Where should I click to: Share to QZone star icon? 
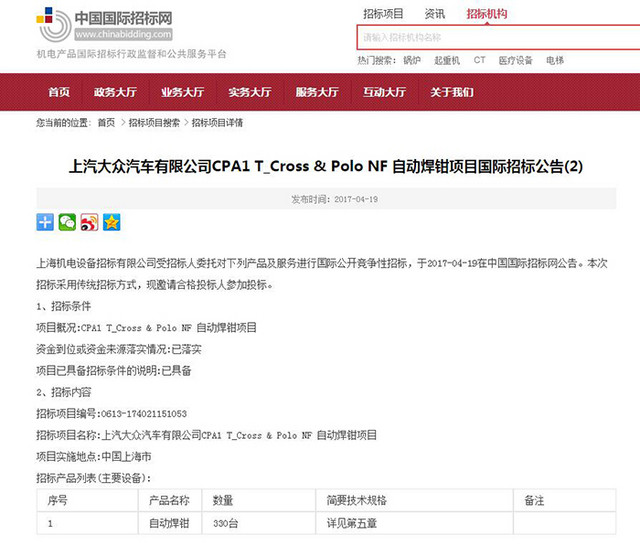(x=111, y=222)
